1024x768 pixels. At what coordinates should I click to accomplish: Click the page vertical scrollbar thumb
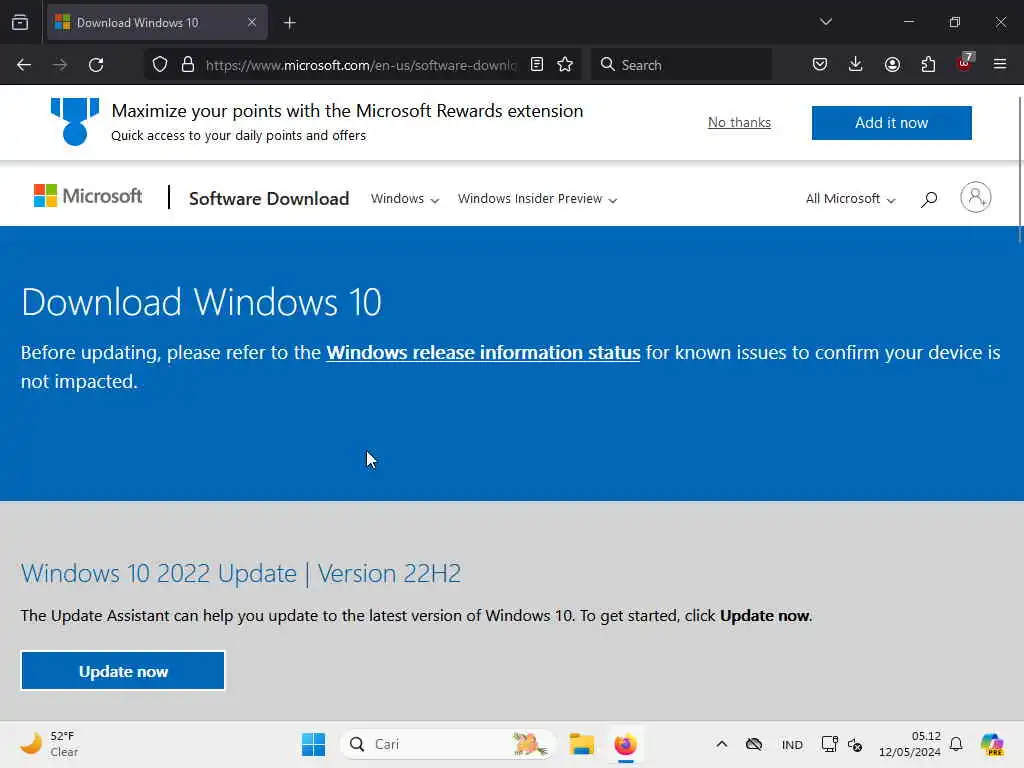pos(1020,170)
